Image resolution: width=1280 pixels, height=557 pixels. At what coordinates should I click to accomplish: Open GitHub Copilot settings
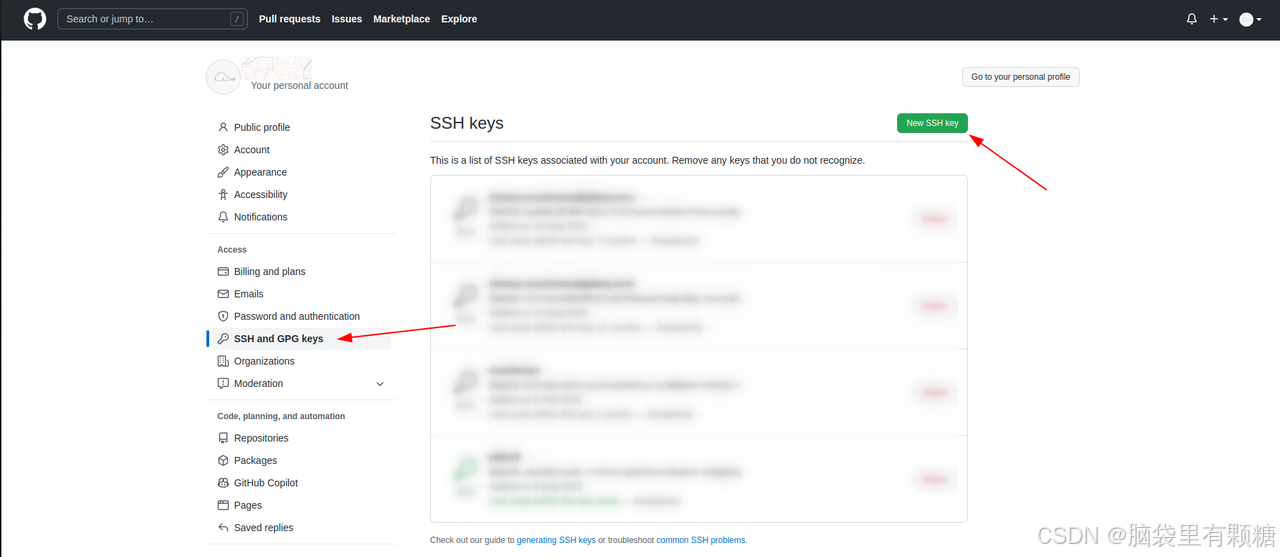tap(266, 483)
